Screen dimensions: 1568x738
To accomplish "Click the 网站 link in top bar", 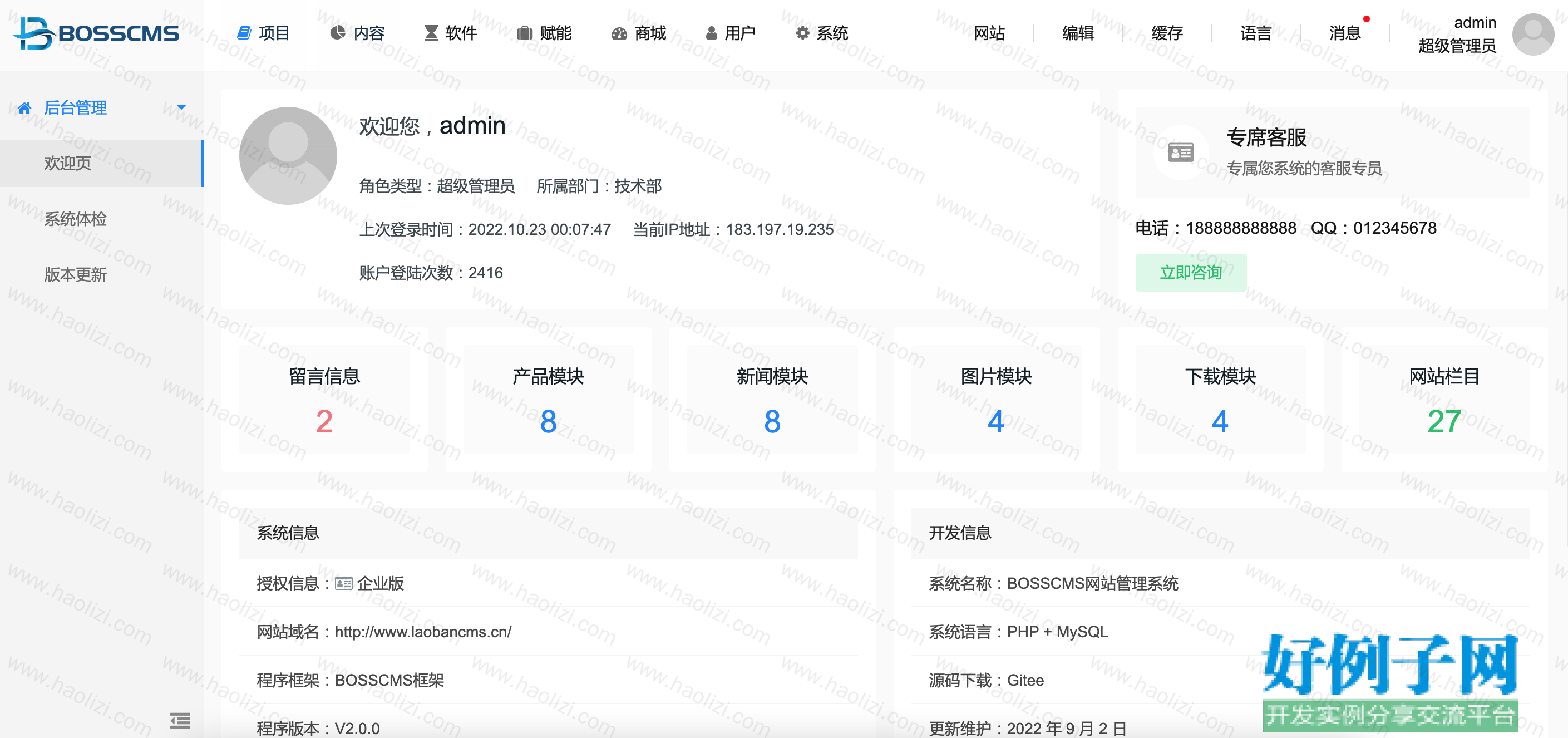I will click(989, 33).
